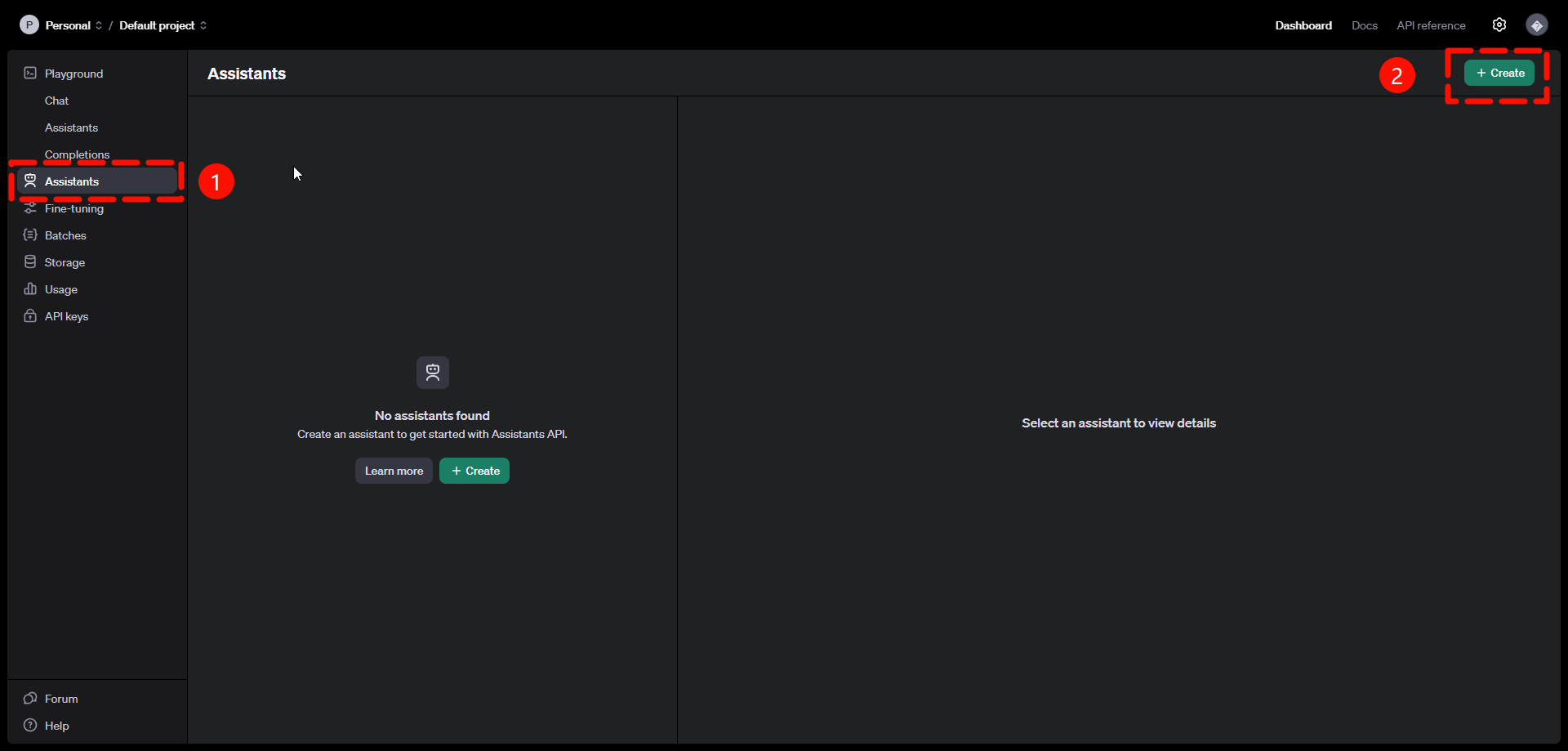Click Learn more about Assistants API
Image resolution: width=1568 pixels, height=751 pixels.
393,471
